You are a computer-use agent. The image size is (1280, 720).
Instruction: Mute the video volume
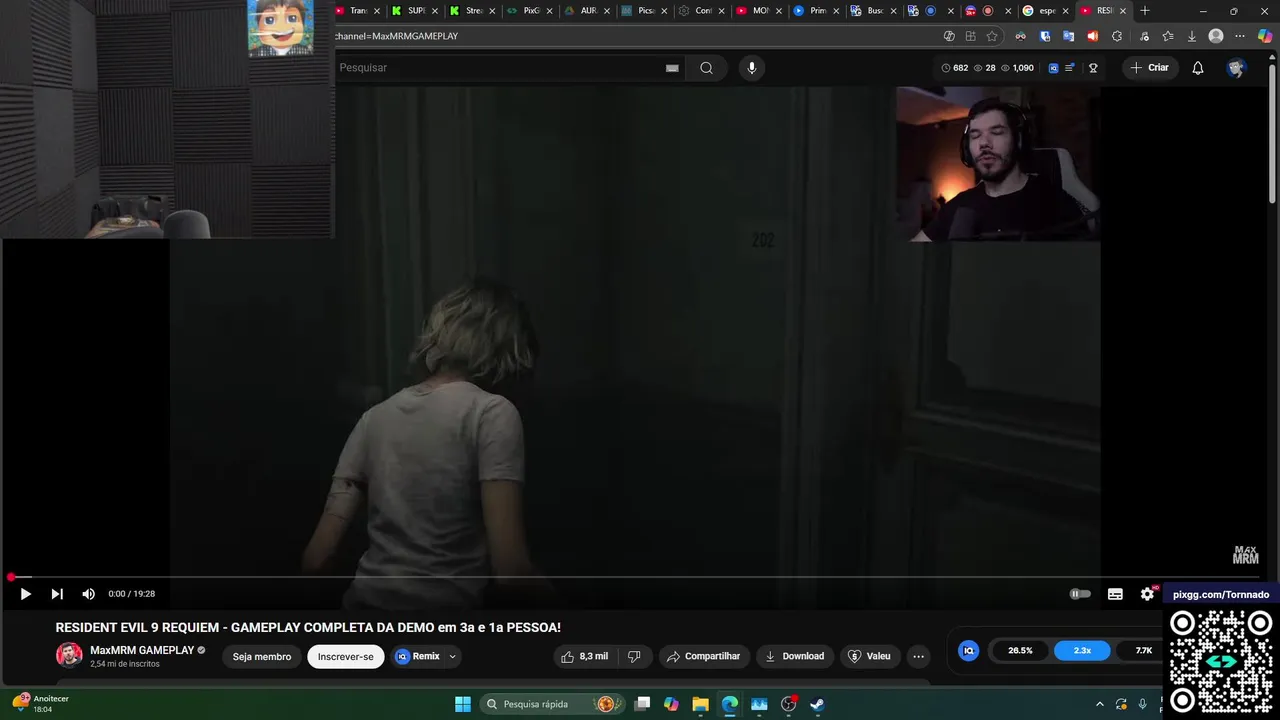click(88, 594)
